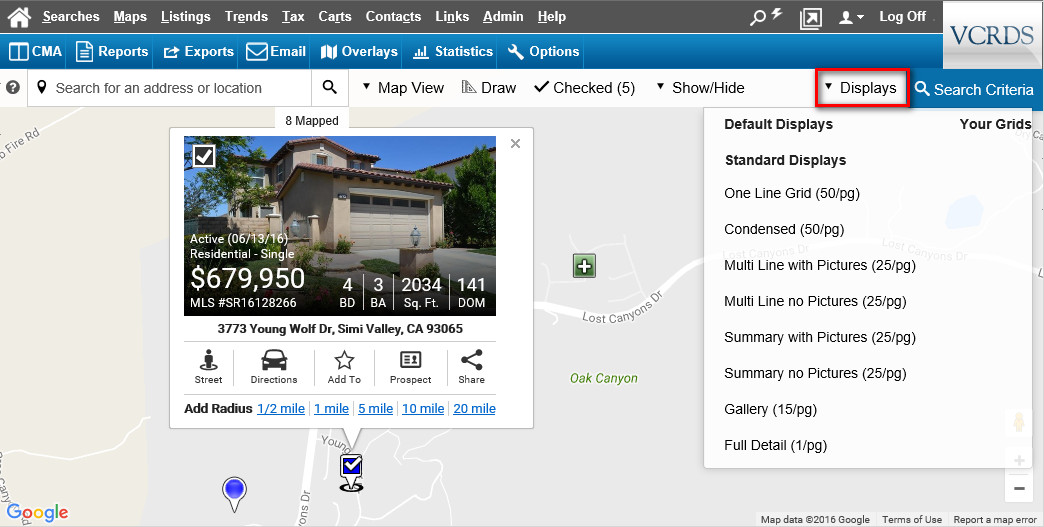Open the Carts menu
The image size is (1044, 527).
tap(334, 17)
